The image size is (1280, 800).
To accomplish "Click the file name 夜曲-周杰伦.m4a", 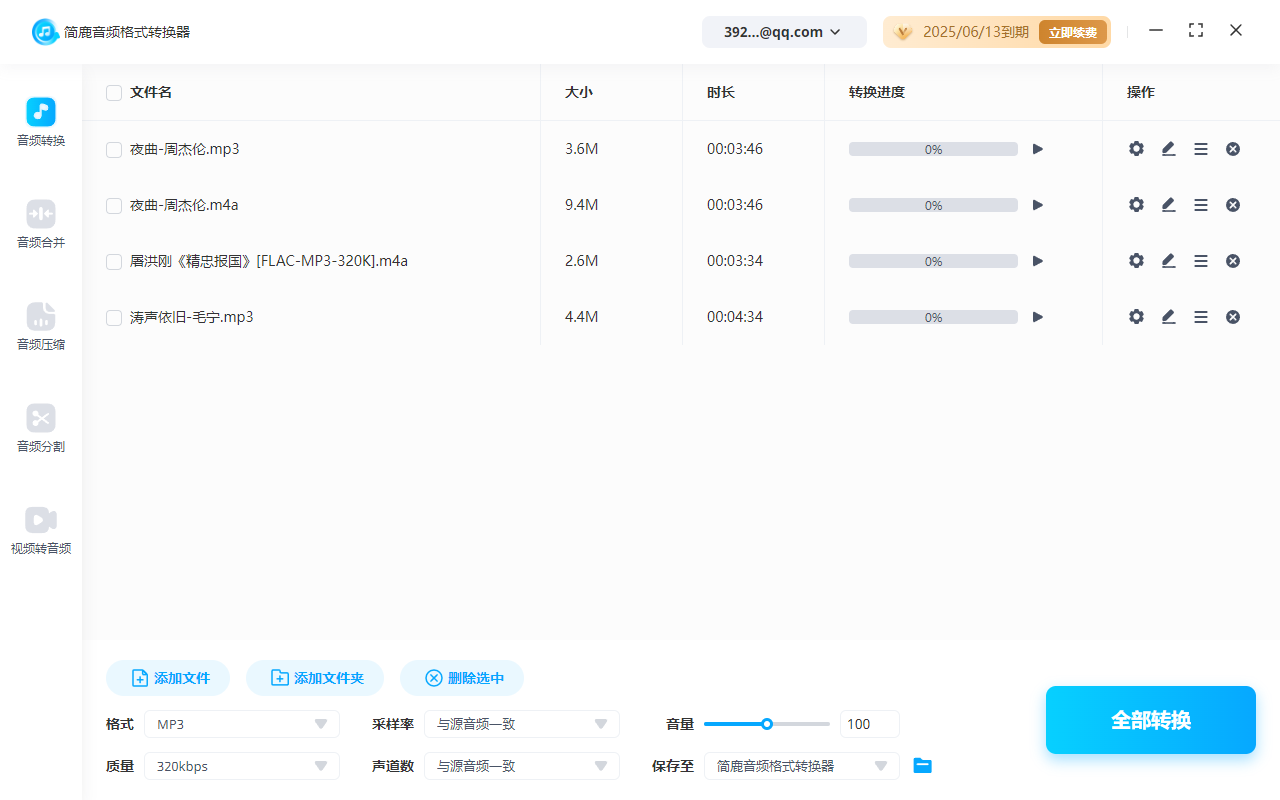I will (184, 205).
